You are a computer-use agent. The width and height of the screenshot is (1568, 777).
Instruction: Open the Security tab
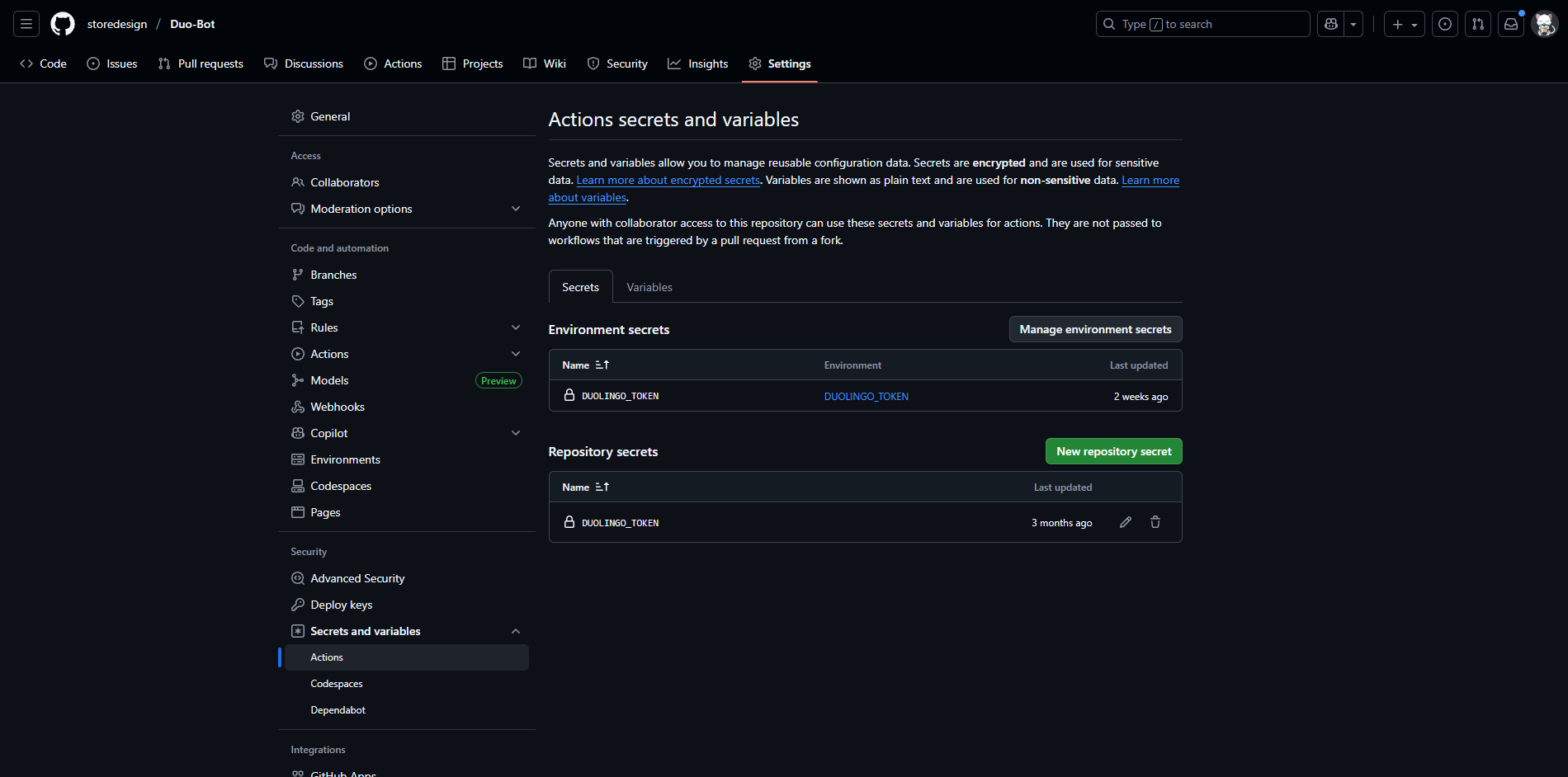617,64
